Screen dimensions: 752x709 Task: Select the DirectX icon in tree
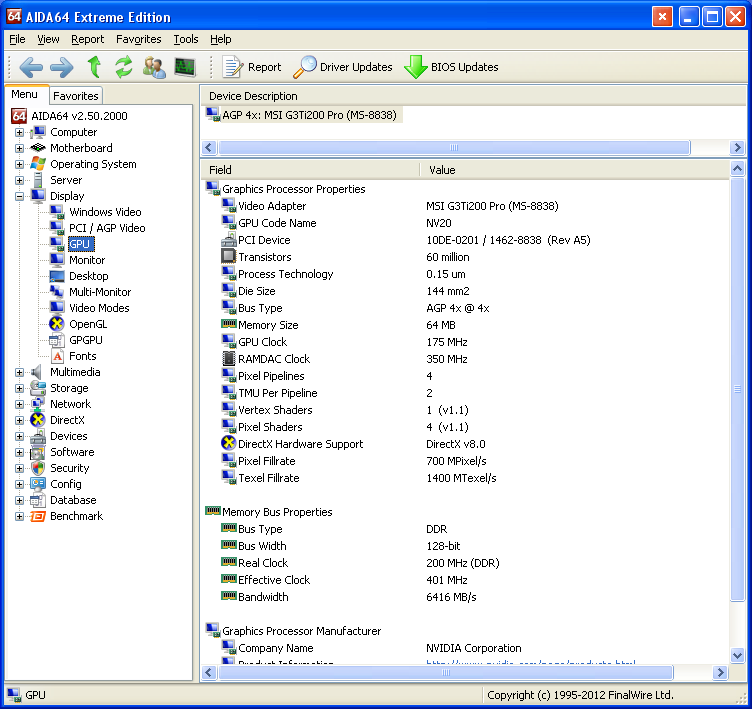click(37, 420)
